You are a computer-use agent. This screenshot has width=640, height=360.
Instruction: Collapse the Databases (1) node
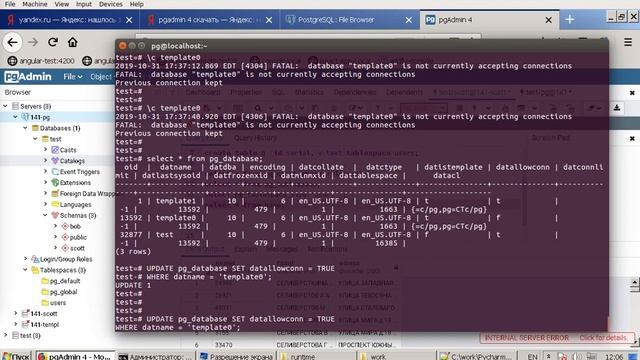tap(25, 128)
